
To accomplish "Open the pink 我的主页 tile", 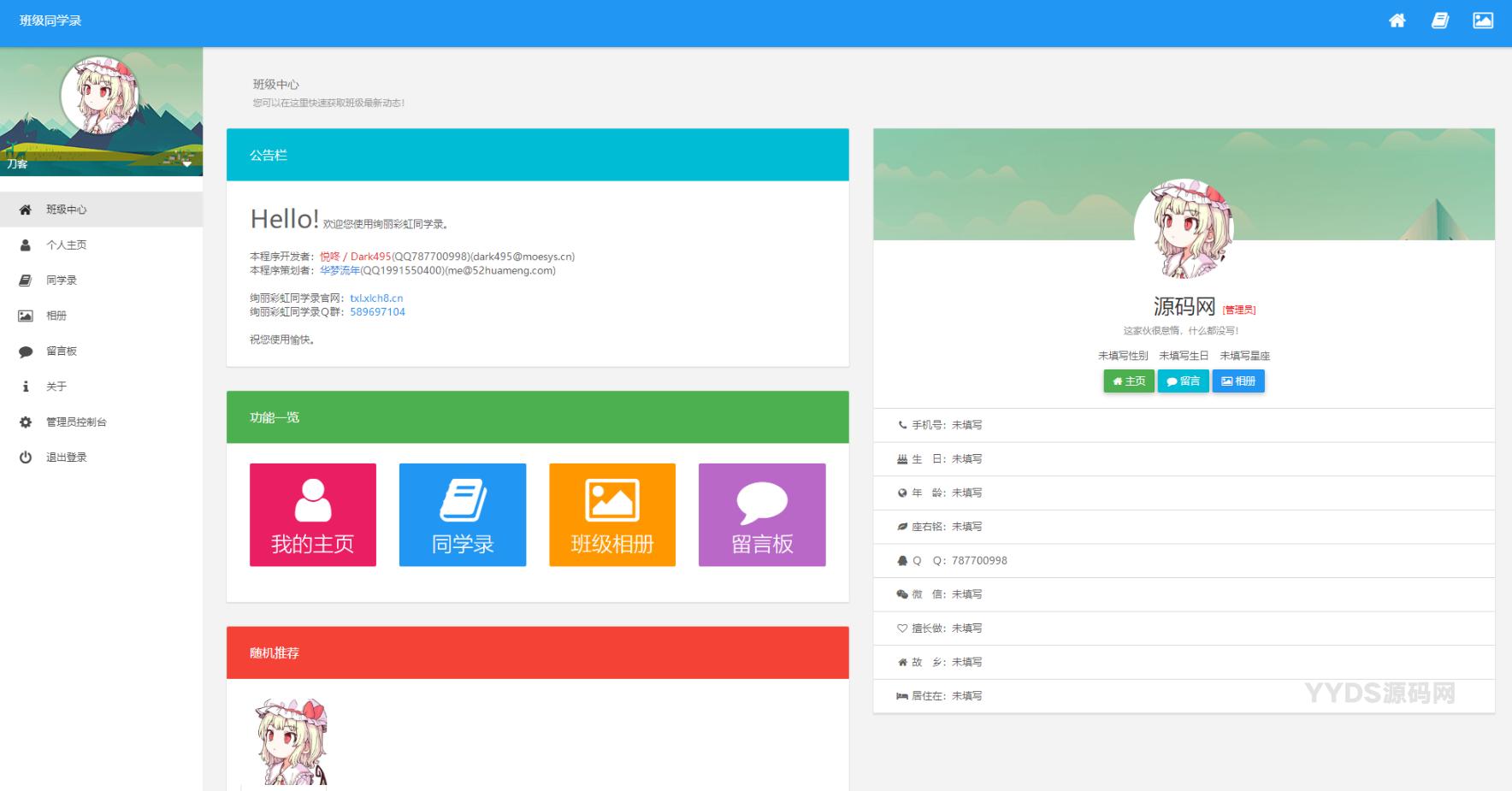I will click(312, 515).
